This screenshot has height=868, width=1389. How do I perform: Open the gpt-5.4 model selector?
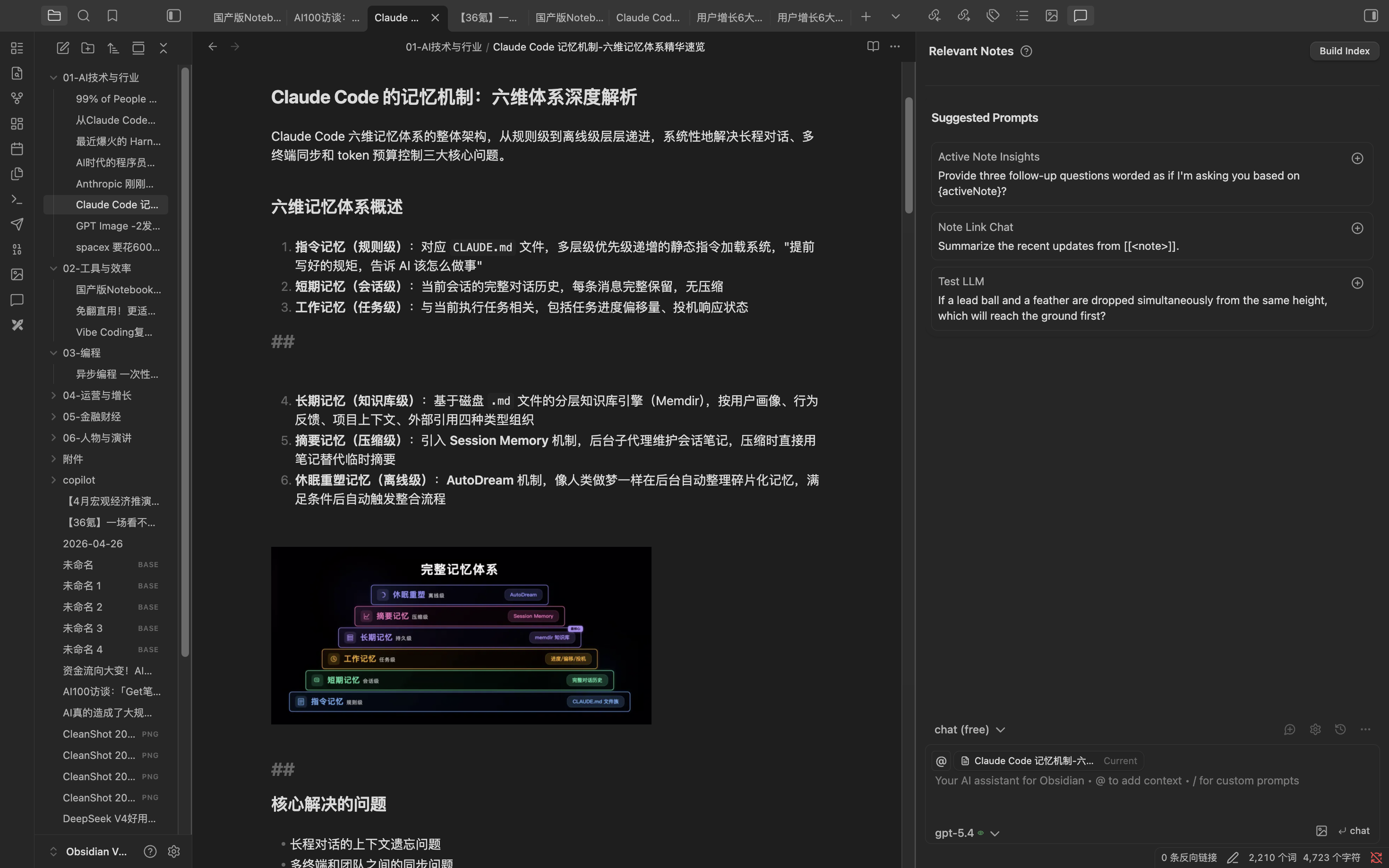[968, 833]
